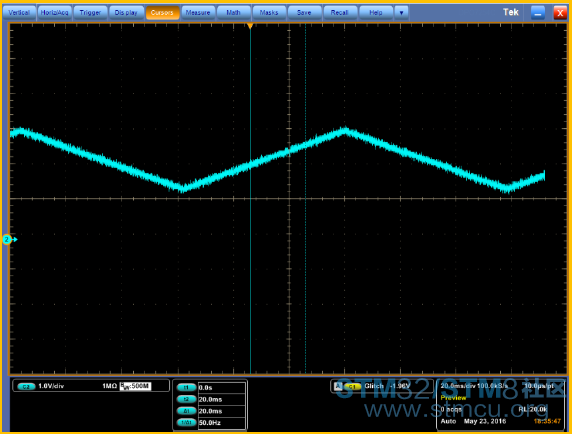Click the yellow Preview status text

(x=454, y=397)
